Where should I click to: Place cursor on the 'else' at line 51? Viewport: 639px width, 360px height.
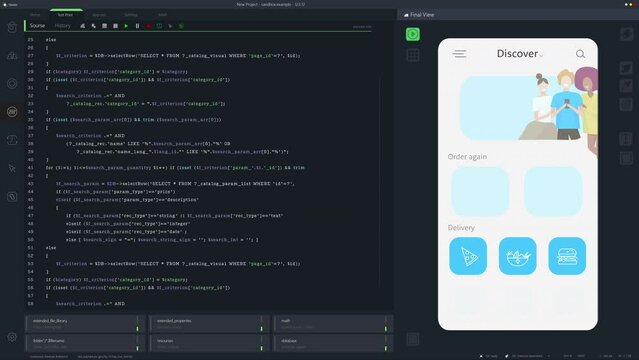point(51,248)
